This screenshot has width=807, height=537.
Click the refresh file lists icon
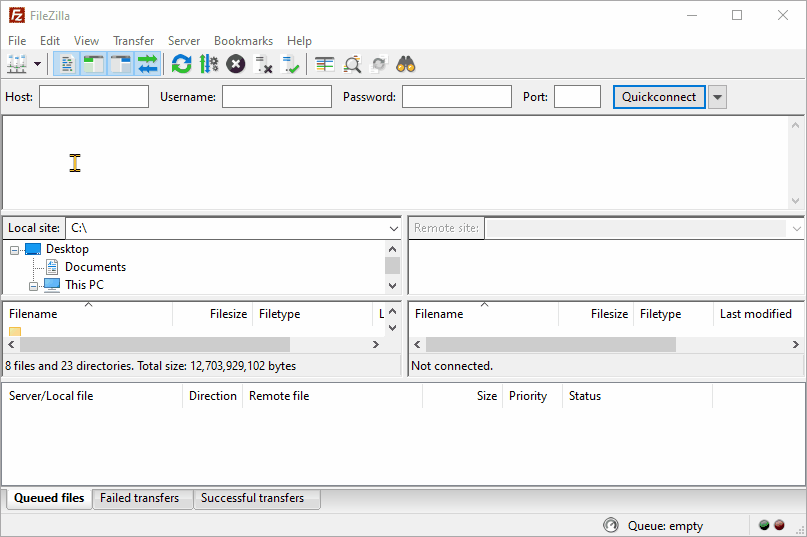tap(181, 64)
